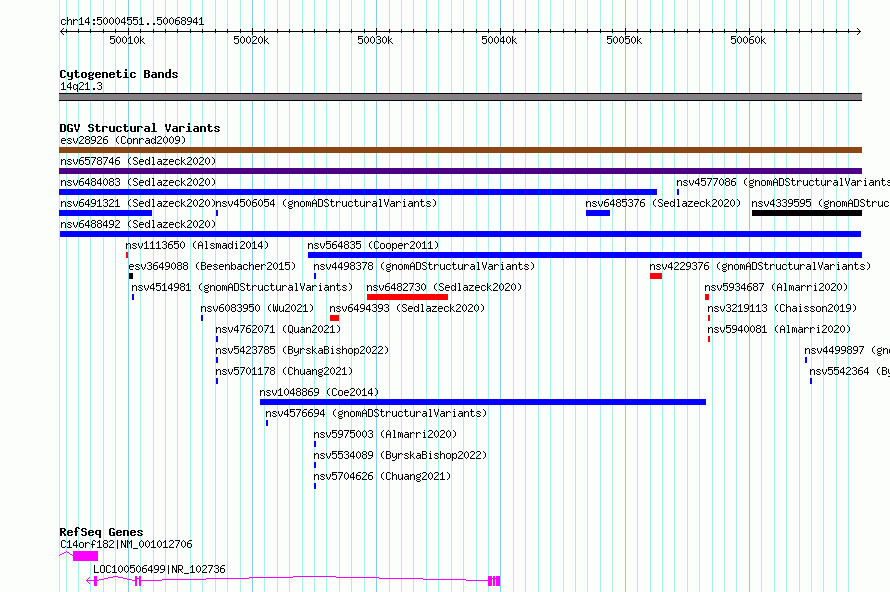Click the nsv5934687 (Almarri2020) label
890x592 pixels.
(x=776, y=287)
